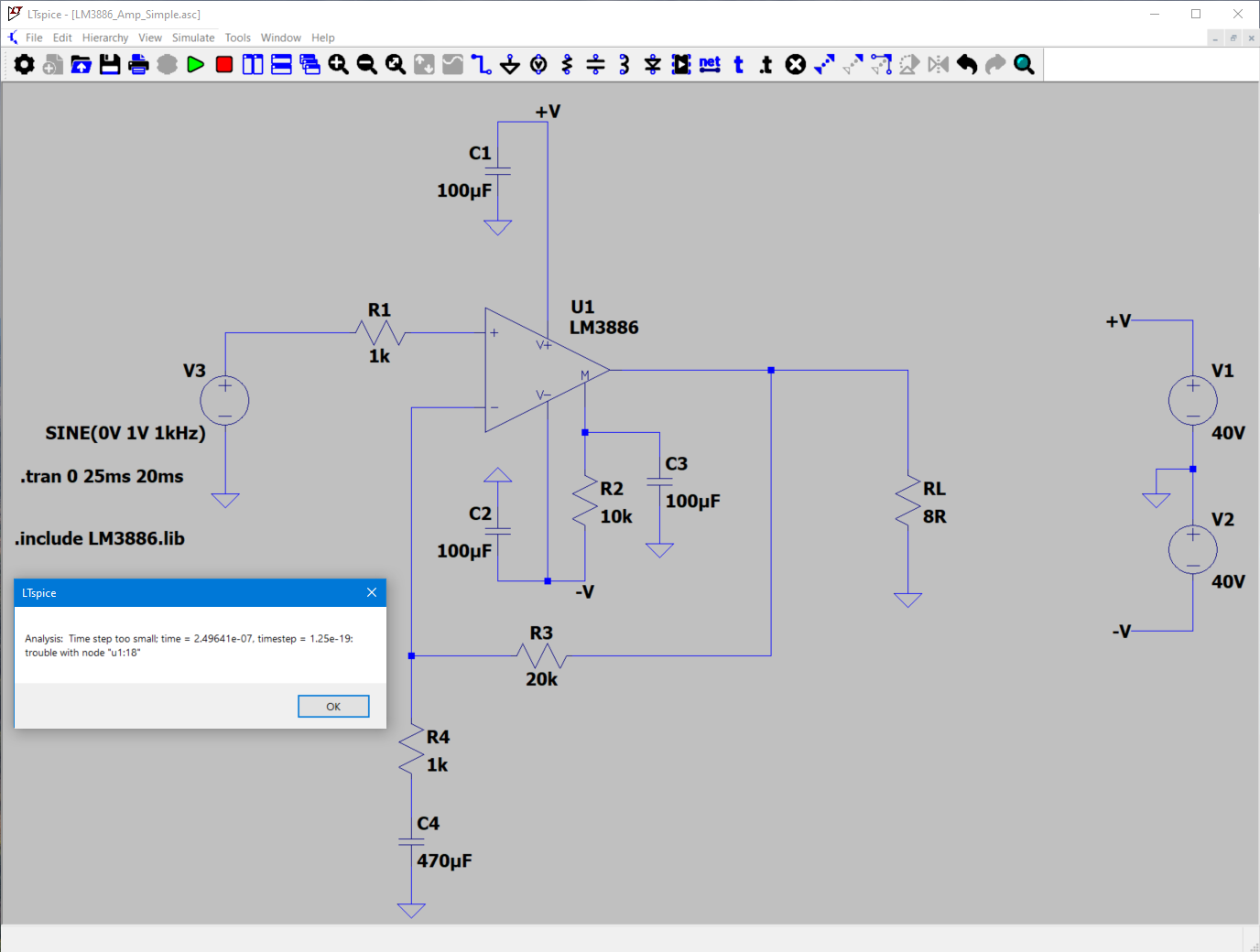Screen dimensions: 1260x952
Task: Select the Resistor placement tool
Action: 567,64
